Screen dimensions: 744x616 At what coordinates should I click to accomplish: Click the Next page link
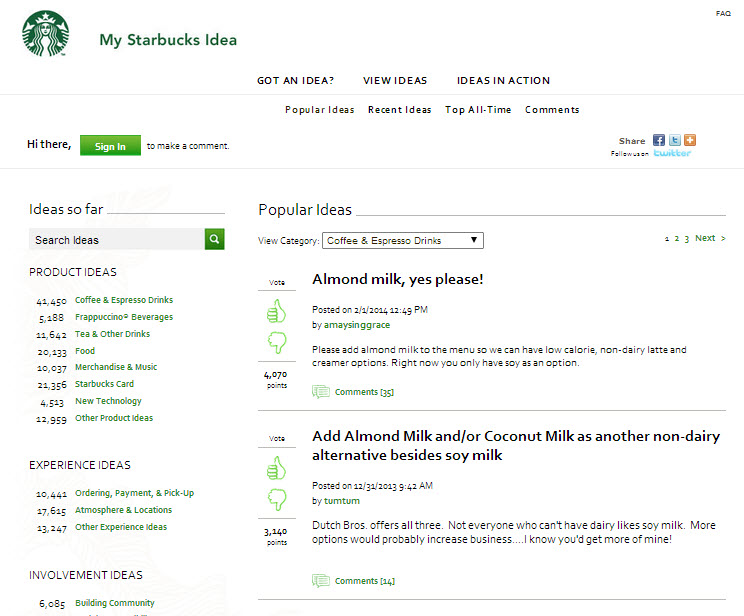[710, 238]
